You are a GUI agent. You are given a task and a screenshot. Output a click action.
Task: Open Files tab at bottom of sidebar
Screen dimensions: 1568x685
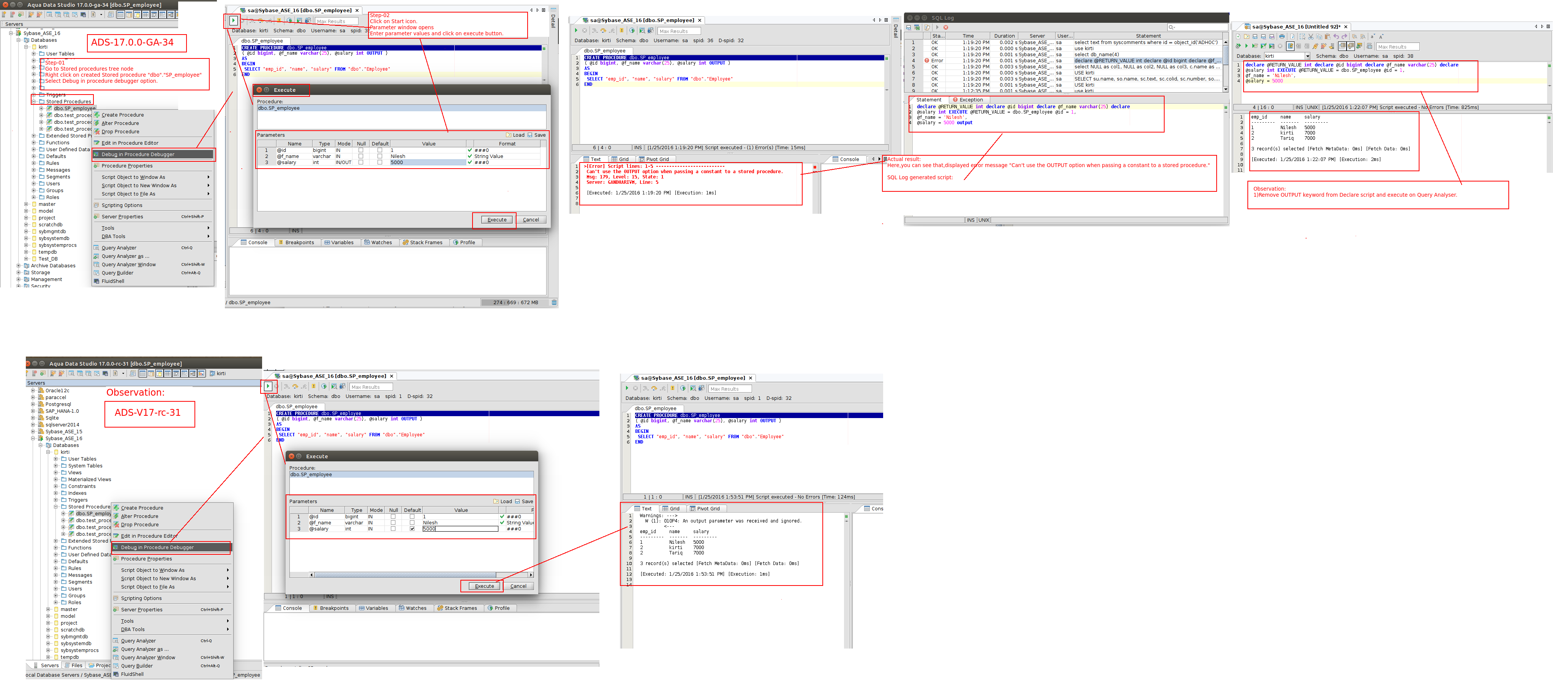coord(74,666)
